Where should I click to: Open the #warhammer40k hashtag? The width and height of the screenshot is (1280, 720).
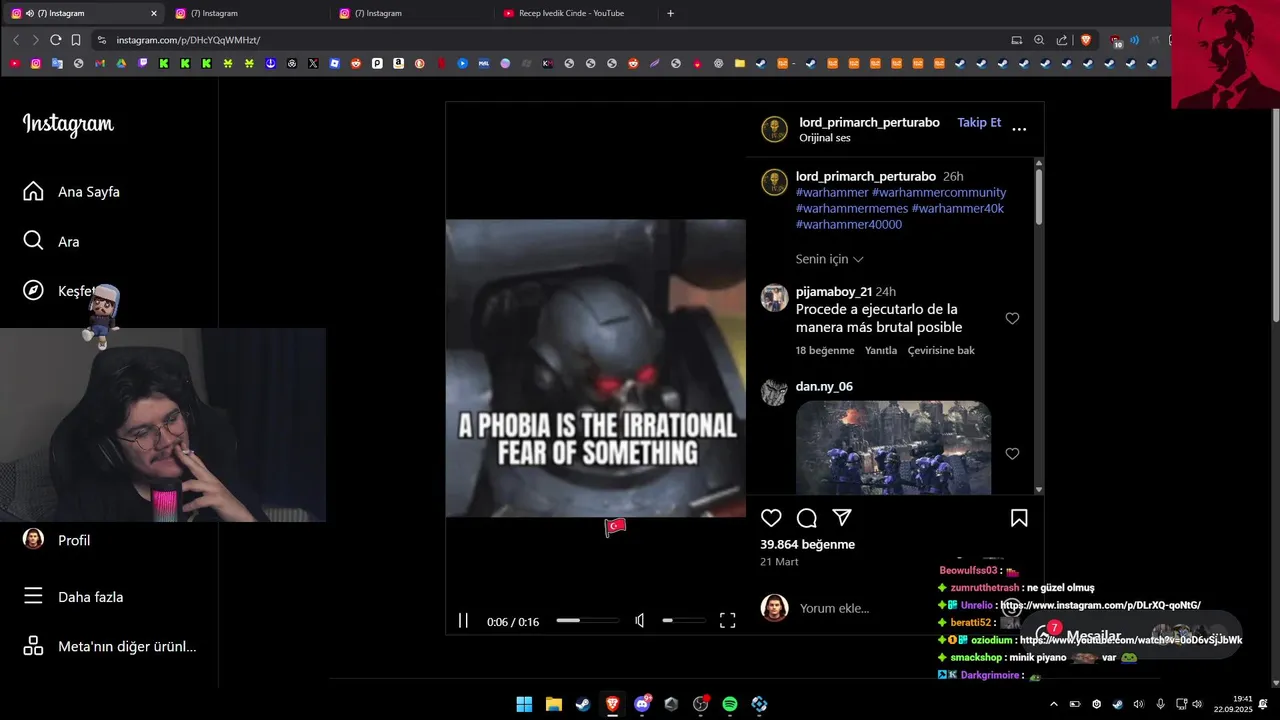click(957, 208)
